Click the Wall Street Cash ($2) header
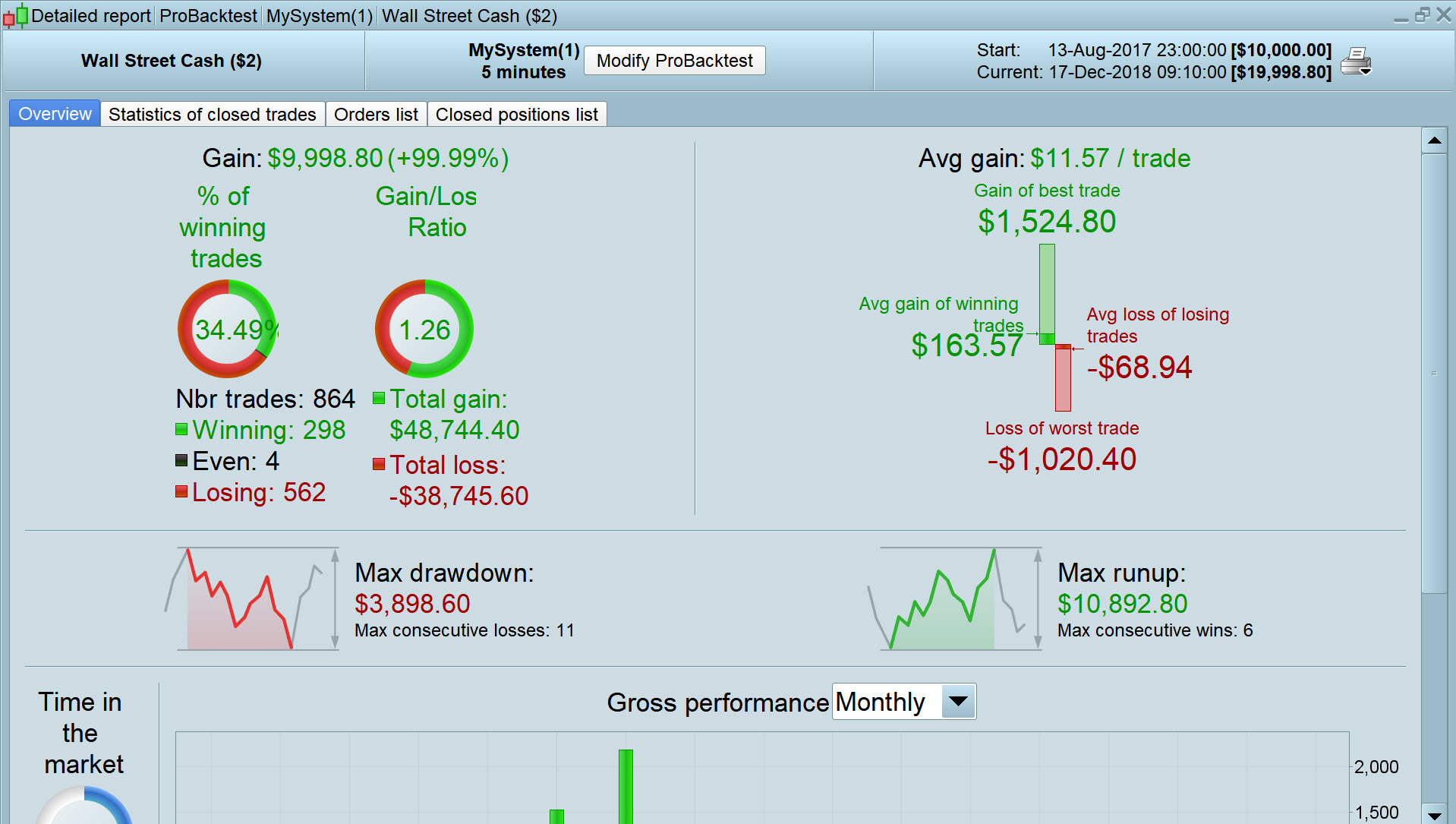Screen dimensions: 1456x824 172,61
